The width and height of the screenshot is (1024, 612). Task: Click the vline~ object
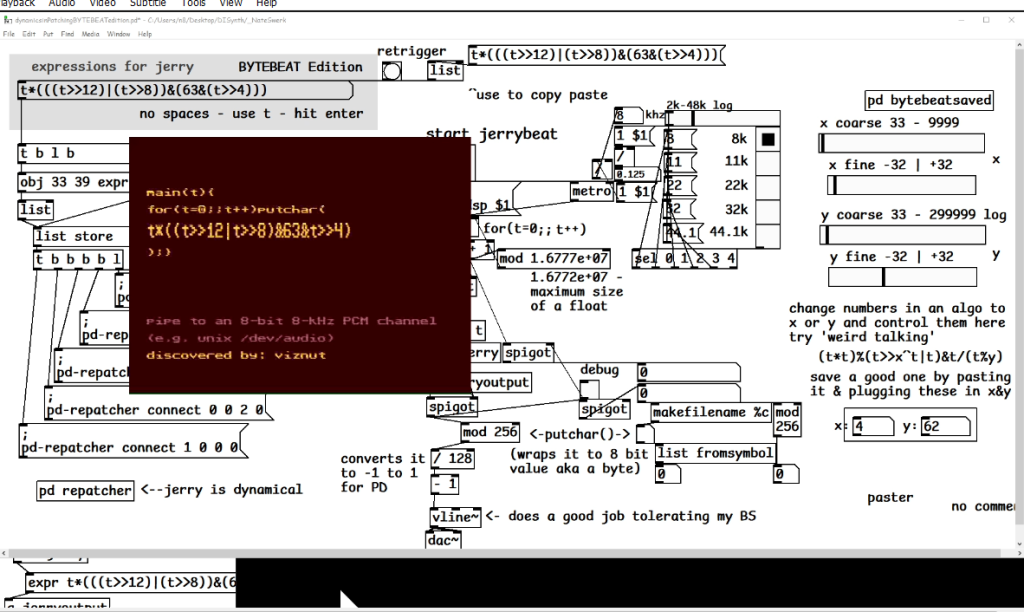click(455, 517)
